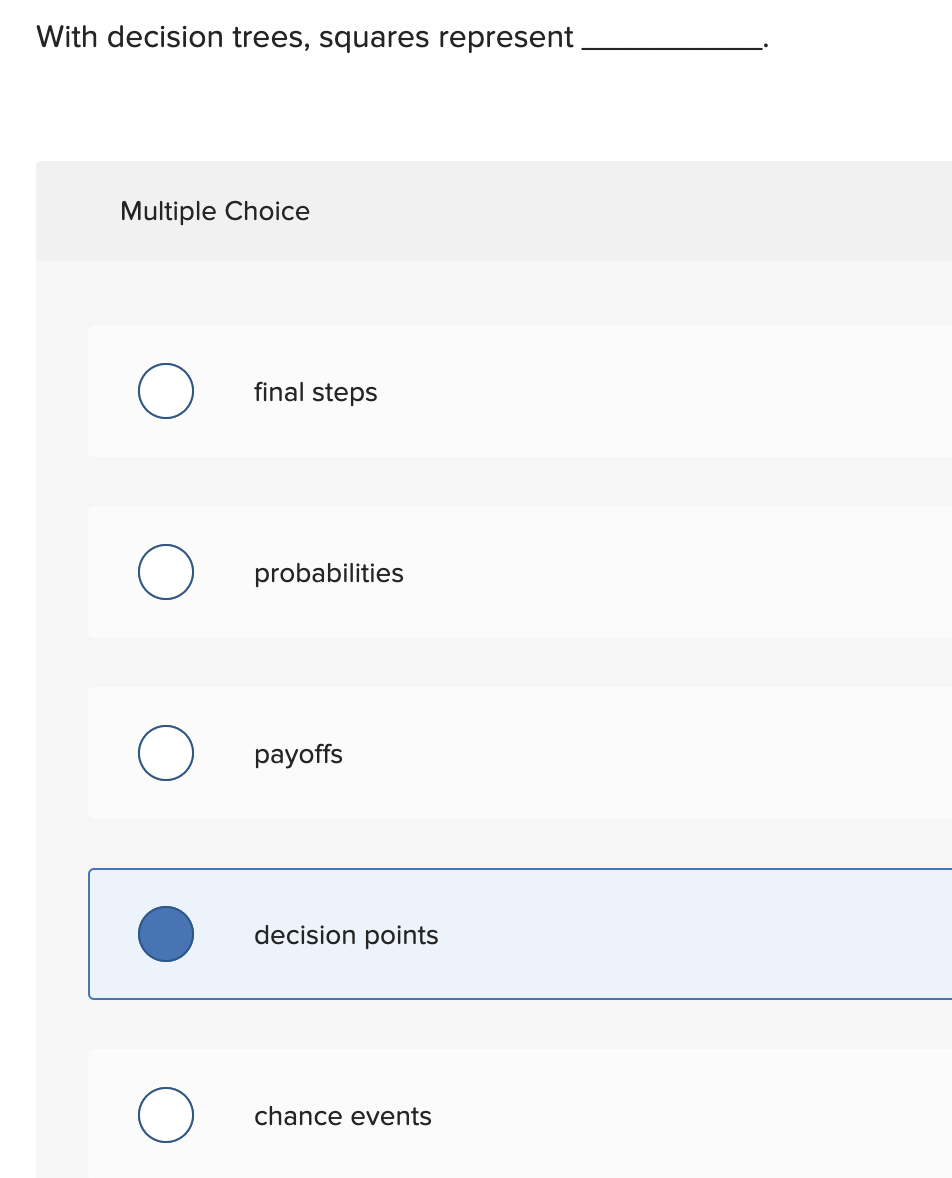Image resolution: width=952 pixels, height=1178 pixels.
Task: Choose the bottommost answer radio button
Action: tap(165, 1115)
